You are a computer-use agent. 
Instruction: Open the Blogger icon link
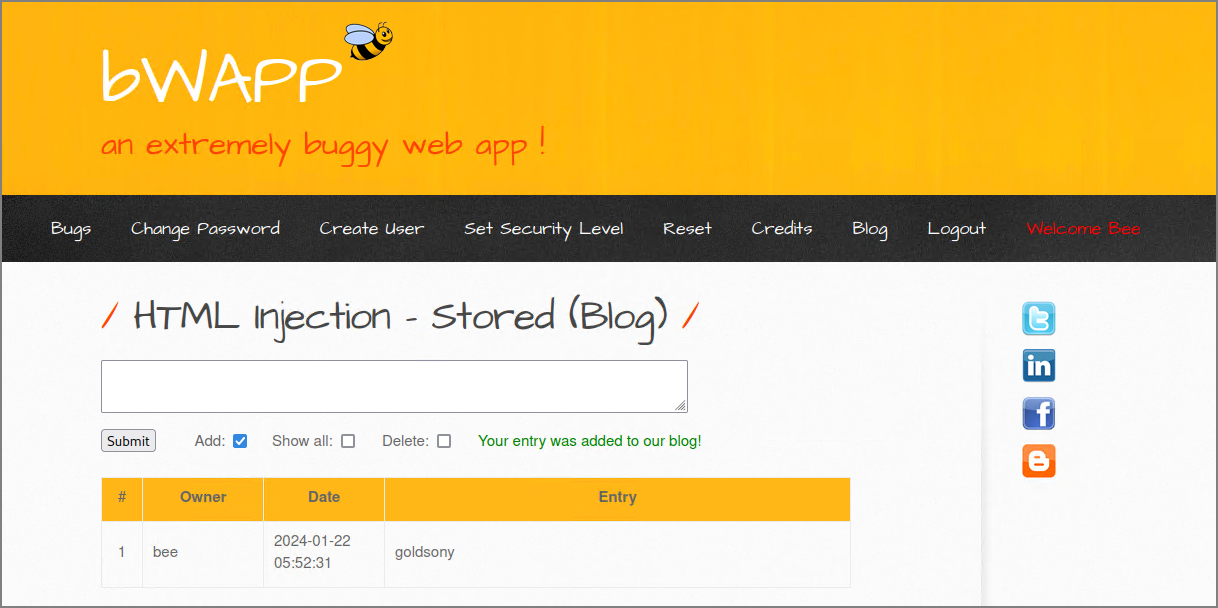1038,461
